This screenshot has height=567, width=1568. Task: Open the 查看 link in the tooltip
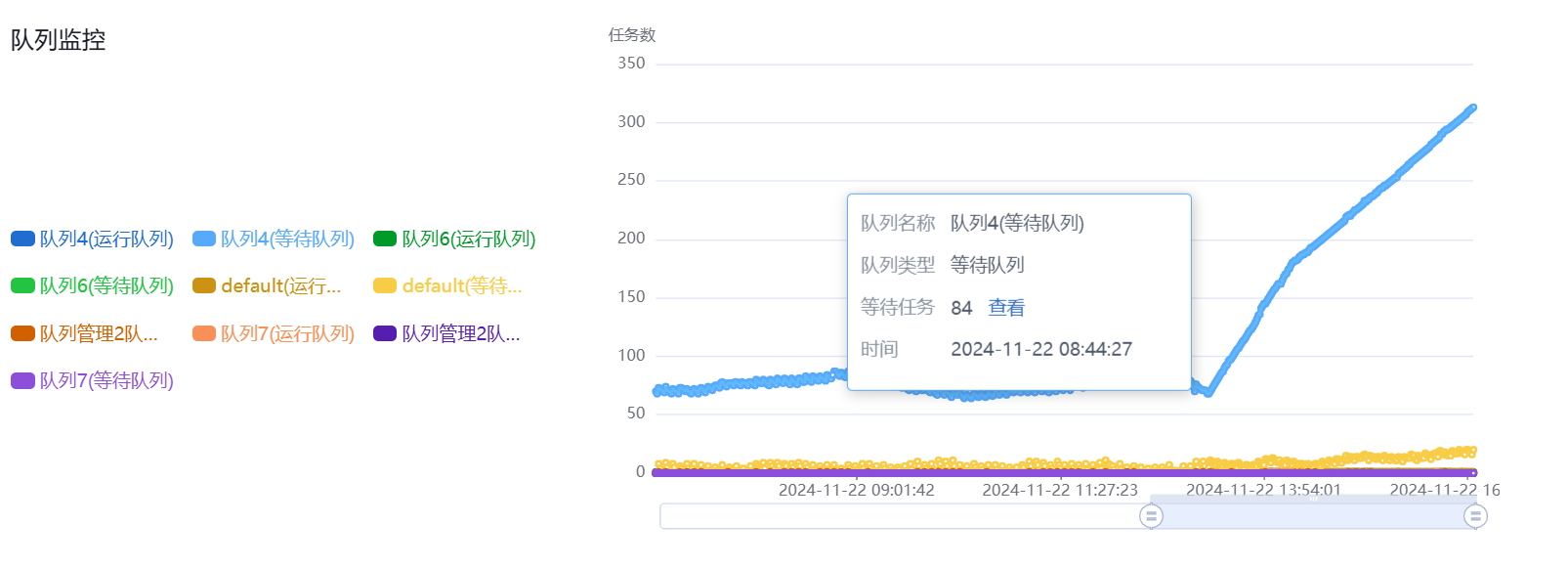coord(1006,308)
